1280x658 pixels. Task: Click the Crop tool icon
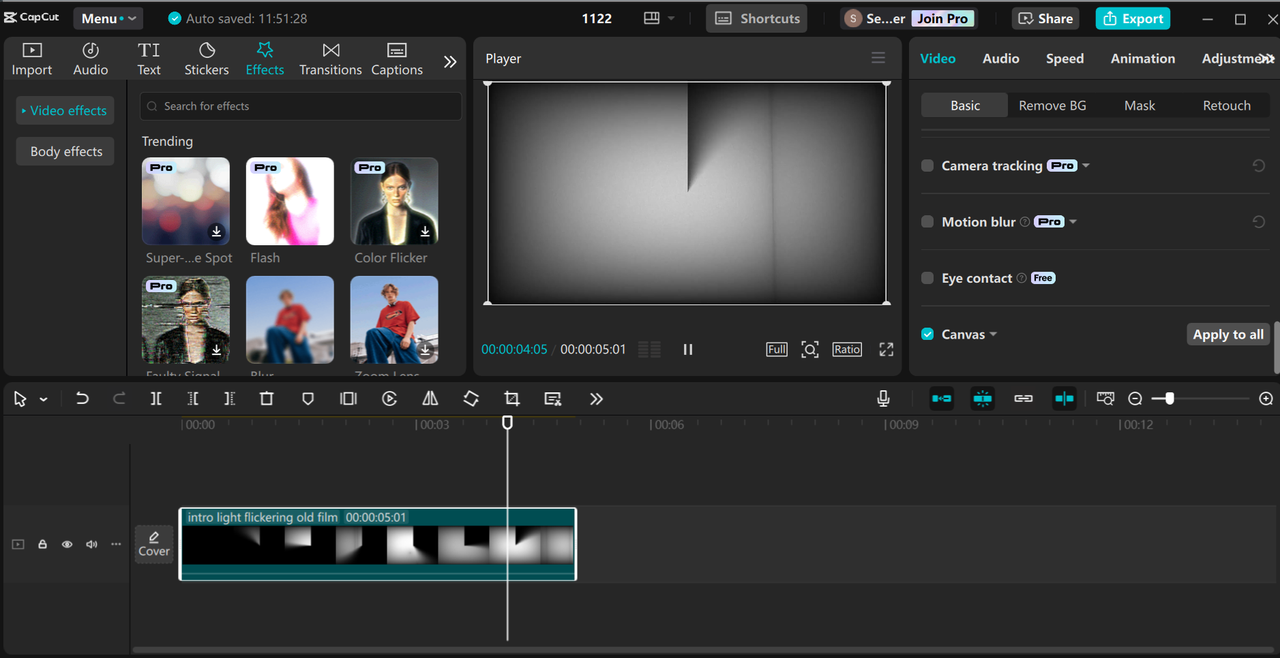(512, 399)
